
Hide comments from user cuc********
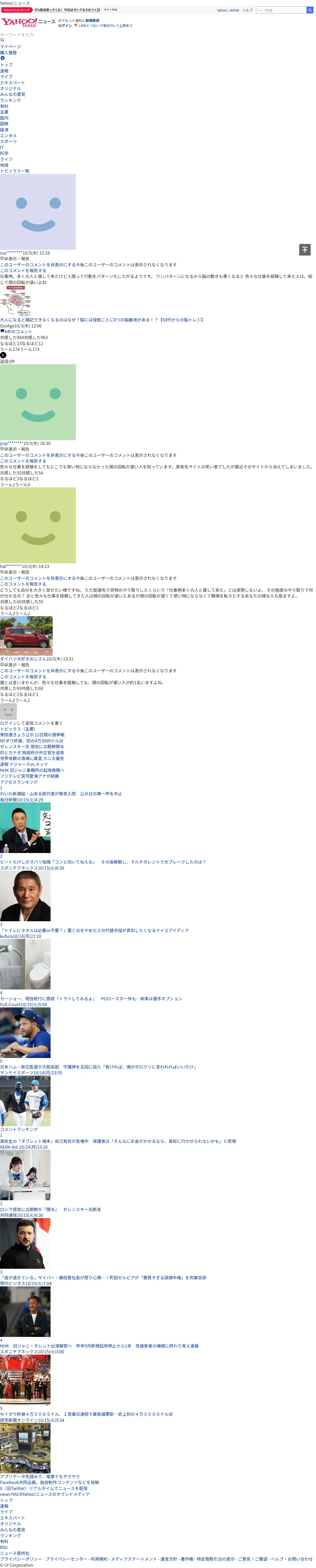pyautogui.click(x=38, y=265)
